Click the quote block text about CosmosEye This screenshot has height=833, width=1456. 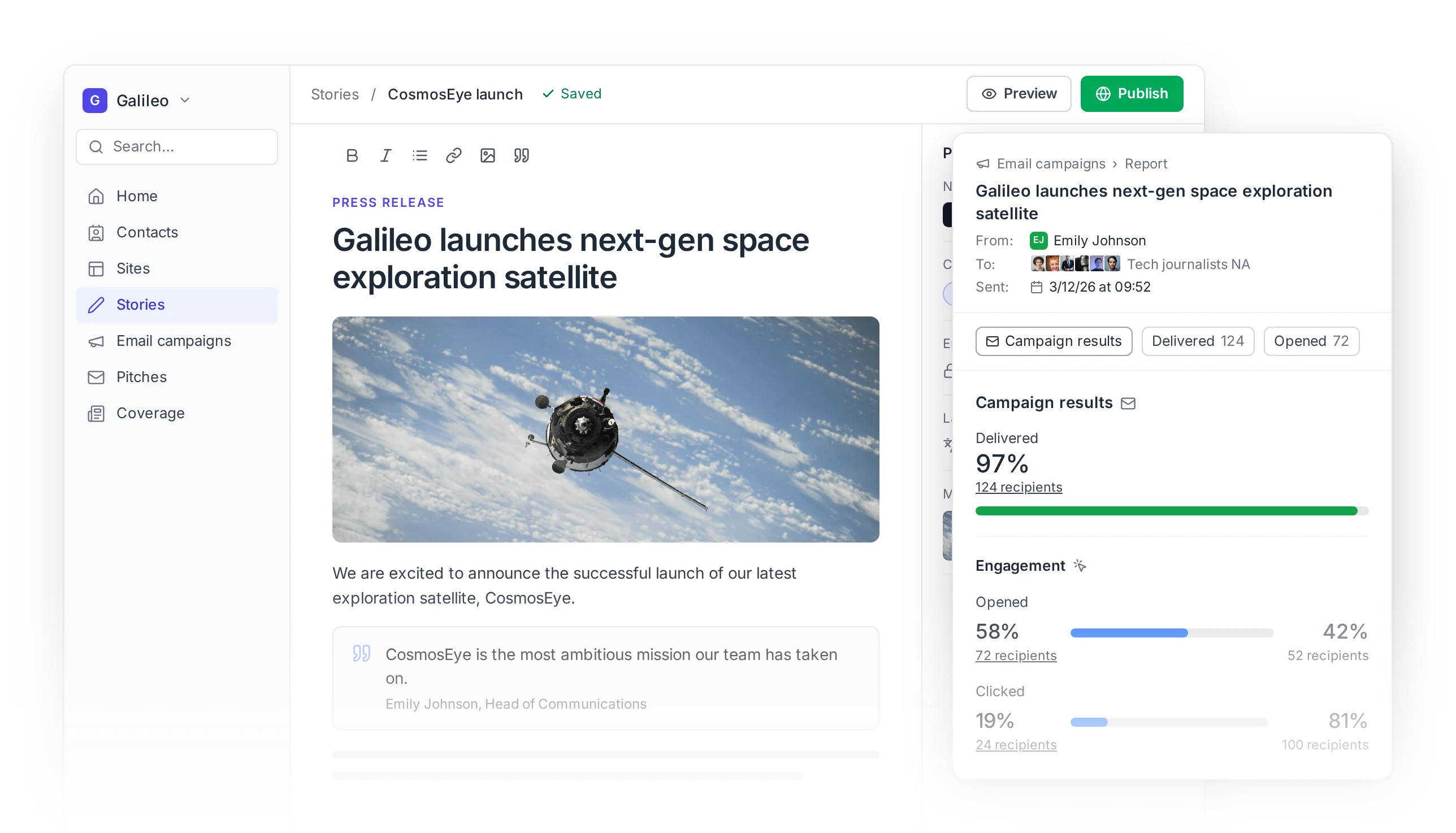(612, 666)
